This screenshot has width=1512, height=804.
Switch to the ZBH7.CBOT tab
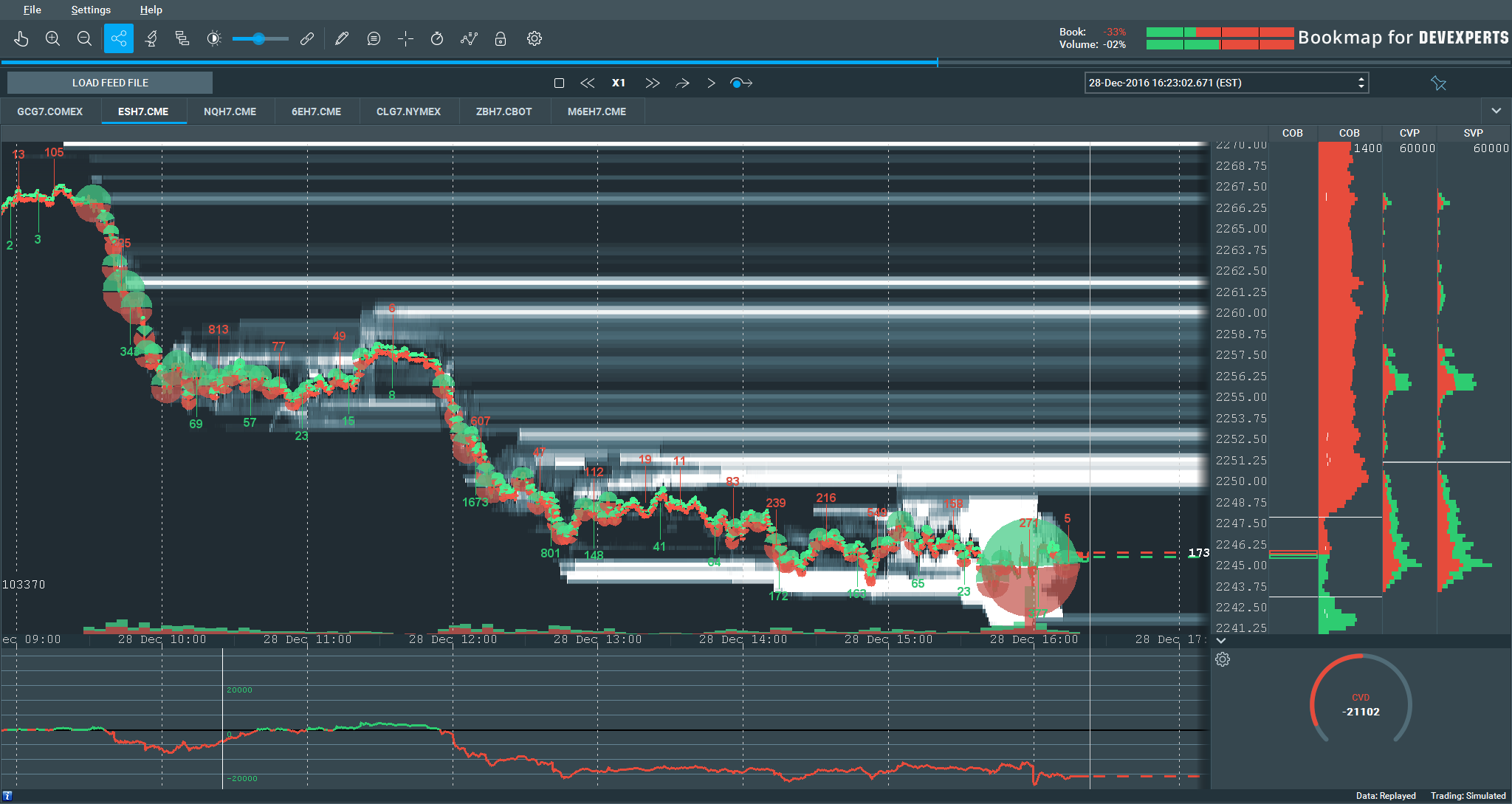click(504, 111)
